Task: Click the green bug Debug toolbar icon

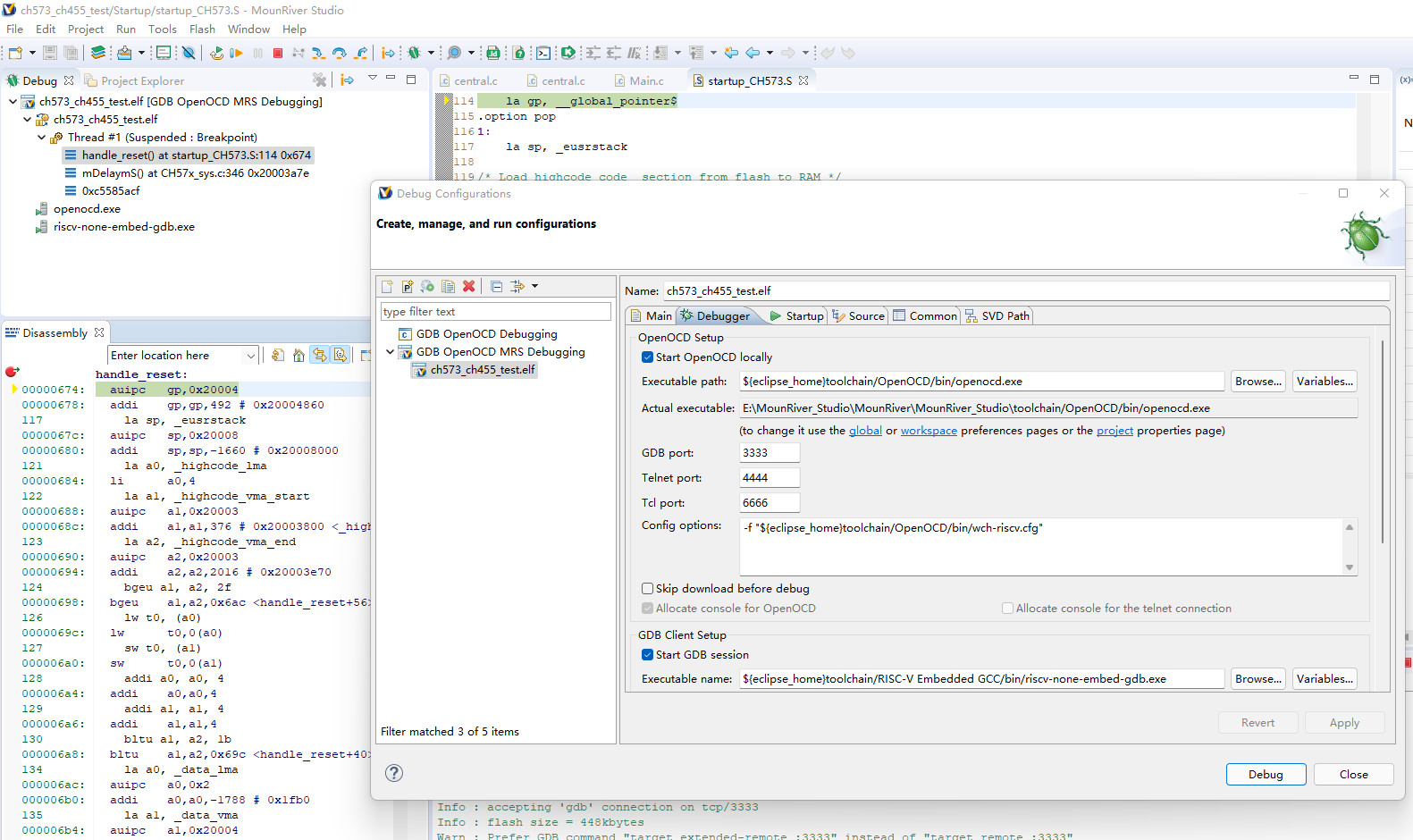Action: [415, 53]
